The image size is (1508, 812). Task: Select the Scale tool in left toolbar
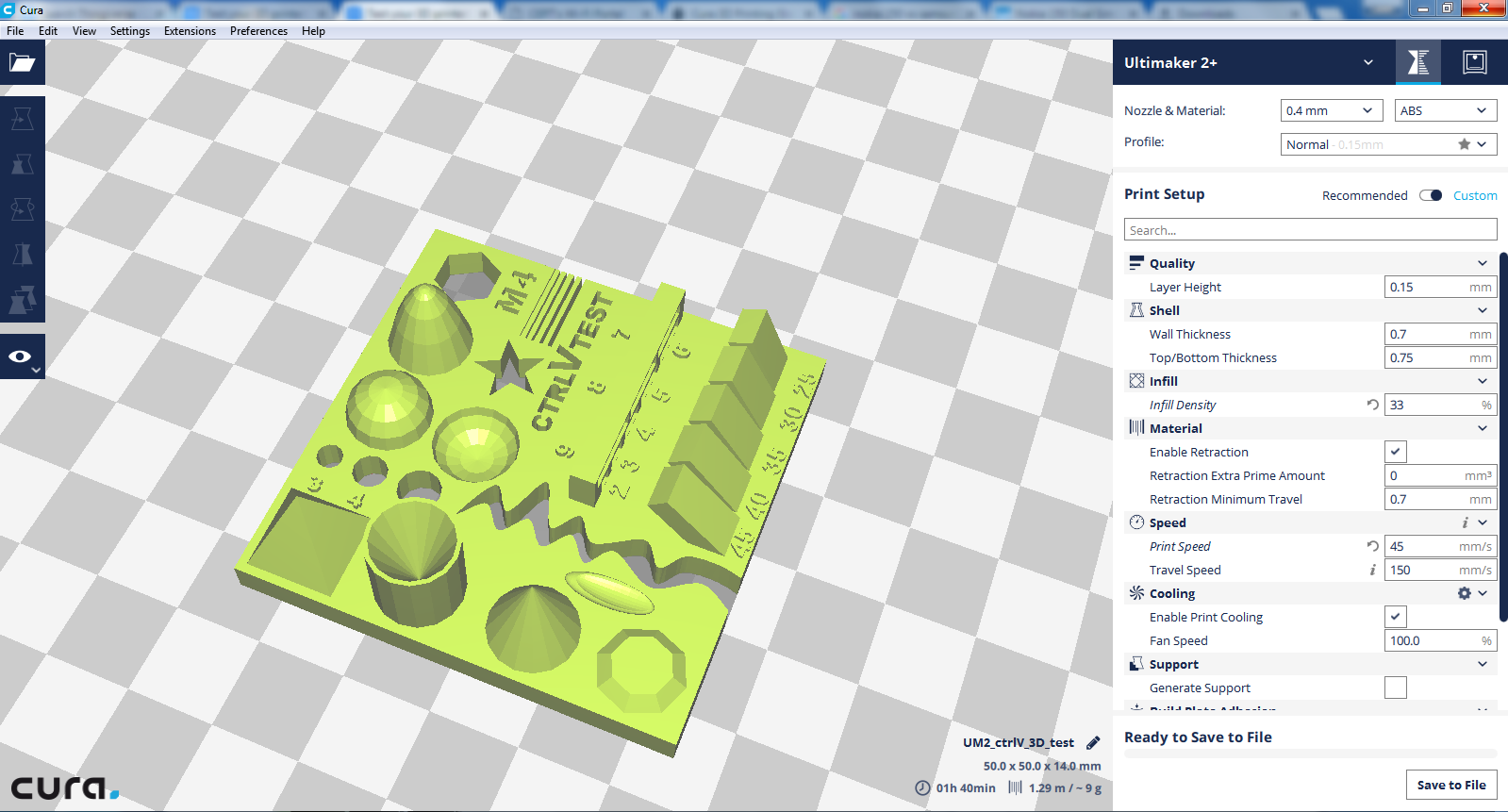pyautogui.click(x=22, y=164)
